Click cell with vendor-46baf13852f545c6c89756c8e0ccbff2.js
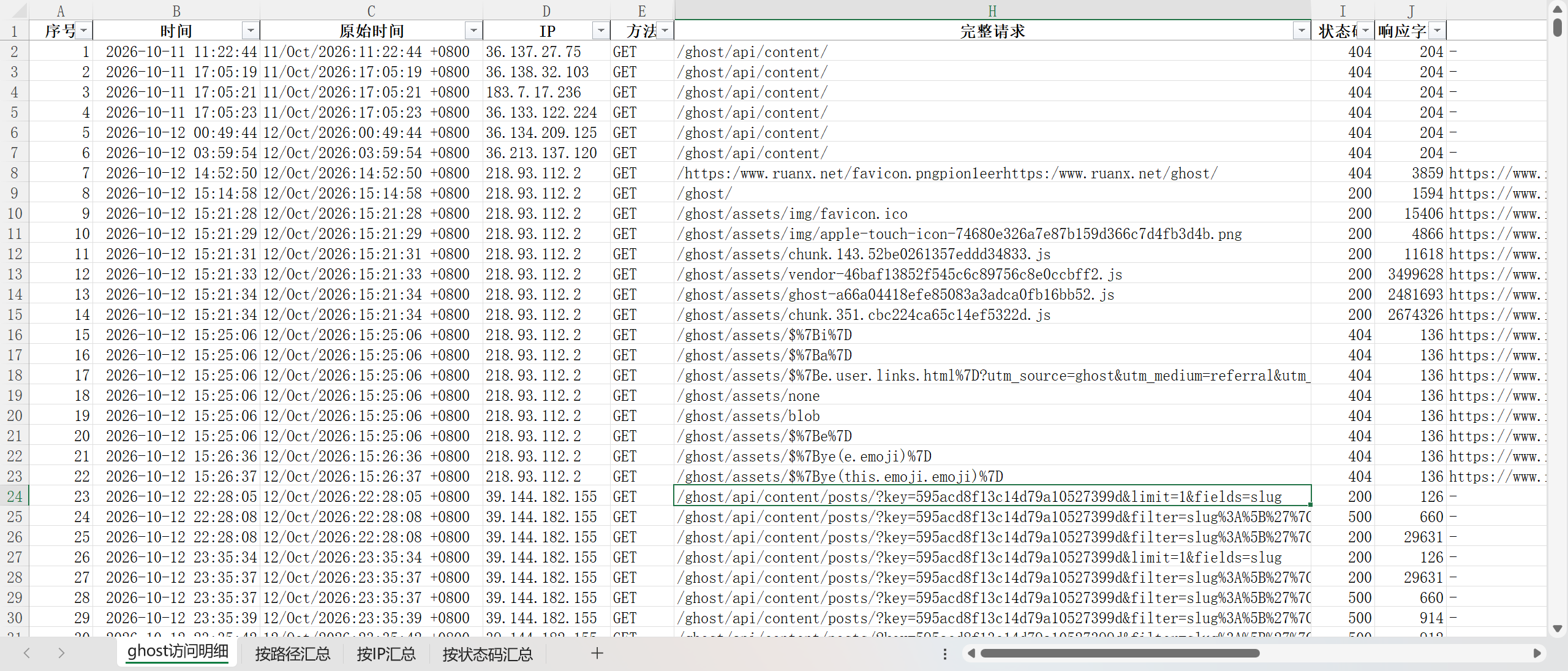 coord(992,274)
